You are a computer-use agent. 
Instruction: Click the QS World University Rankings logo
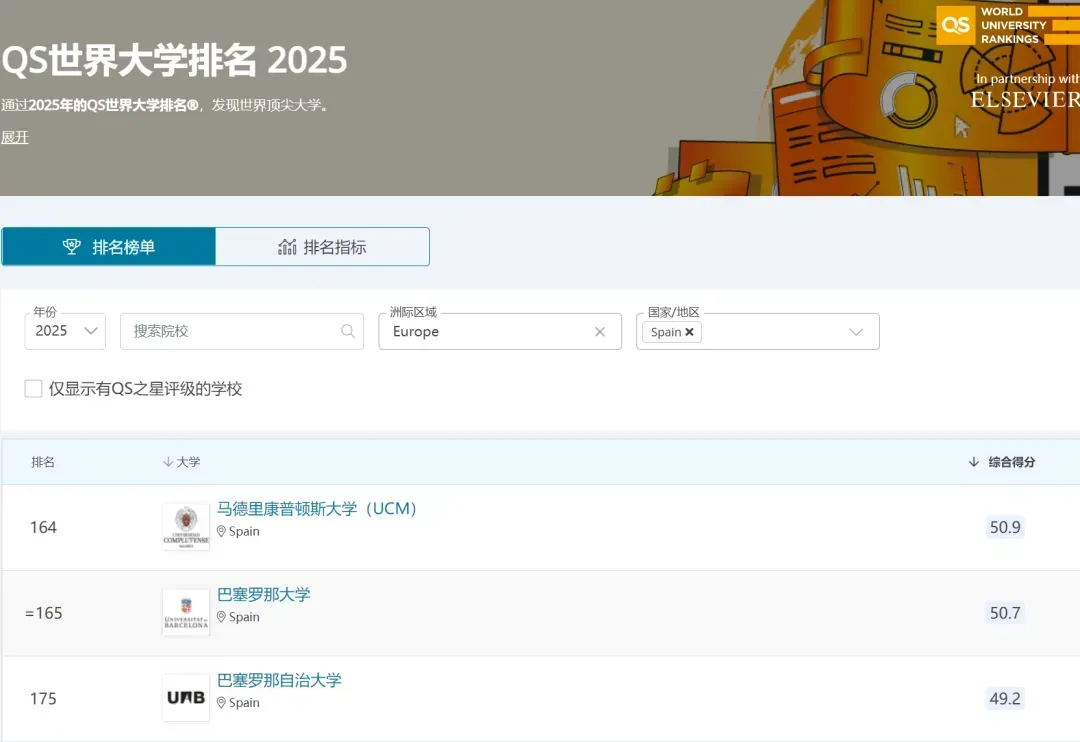click(1008, 25)
